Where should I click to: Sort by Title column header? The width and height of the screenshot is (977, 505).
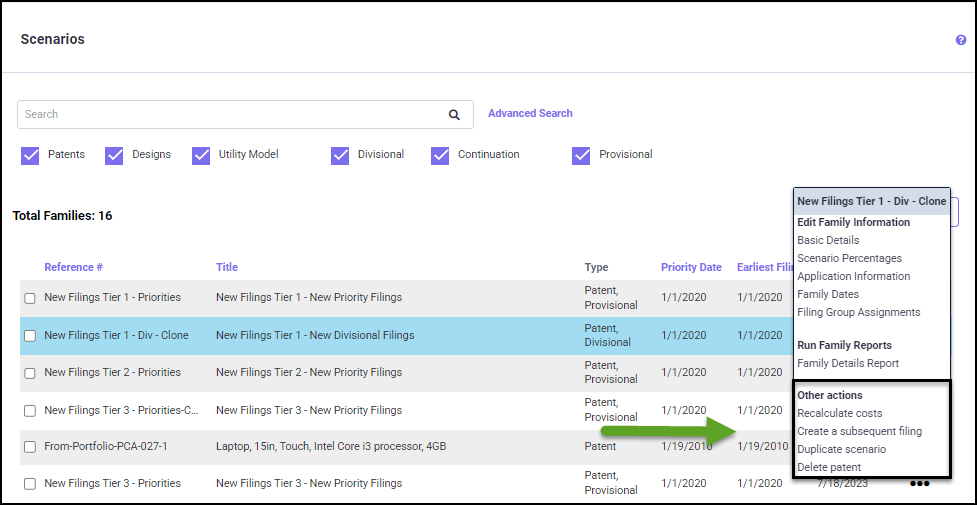pyautogui.click(x=227, y=268)
